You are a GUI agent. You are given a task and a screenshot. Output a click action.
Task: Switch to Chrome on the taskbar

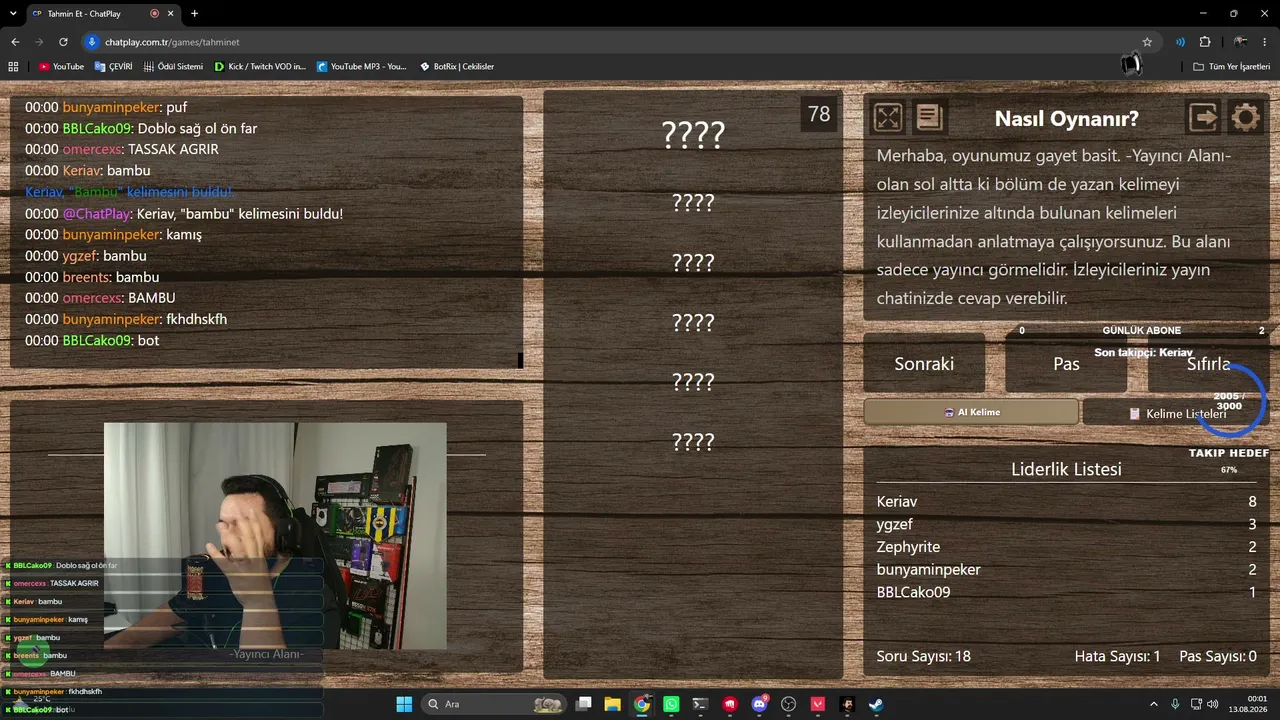point(642,704)
